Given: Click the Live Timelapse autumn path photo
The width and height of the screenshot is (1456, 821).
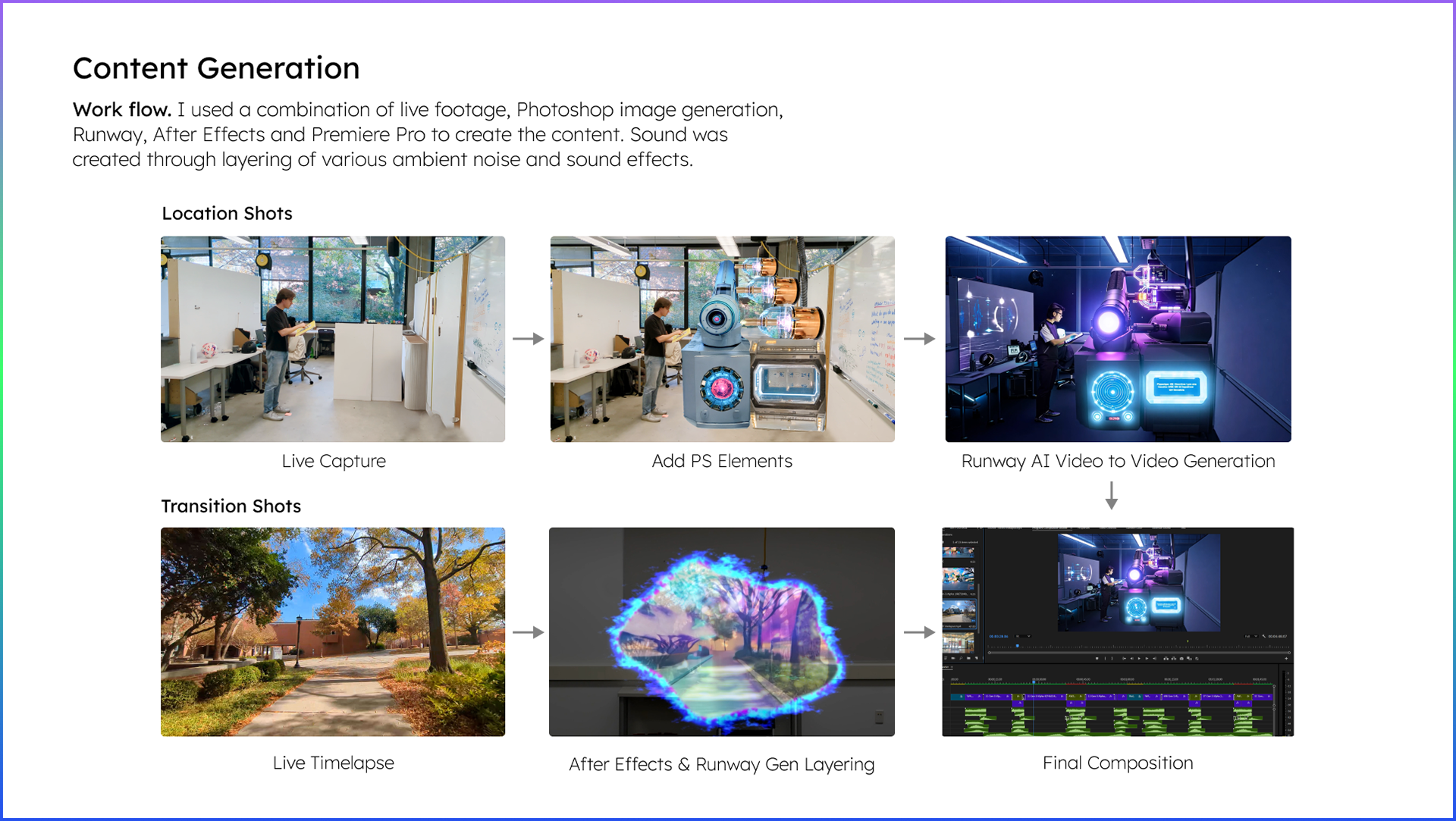Looking at the screenshot, I should coord(333,631).
